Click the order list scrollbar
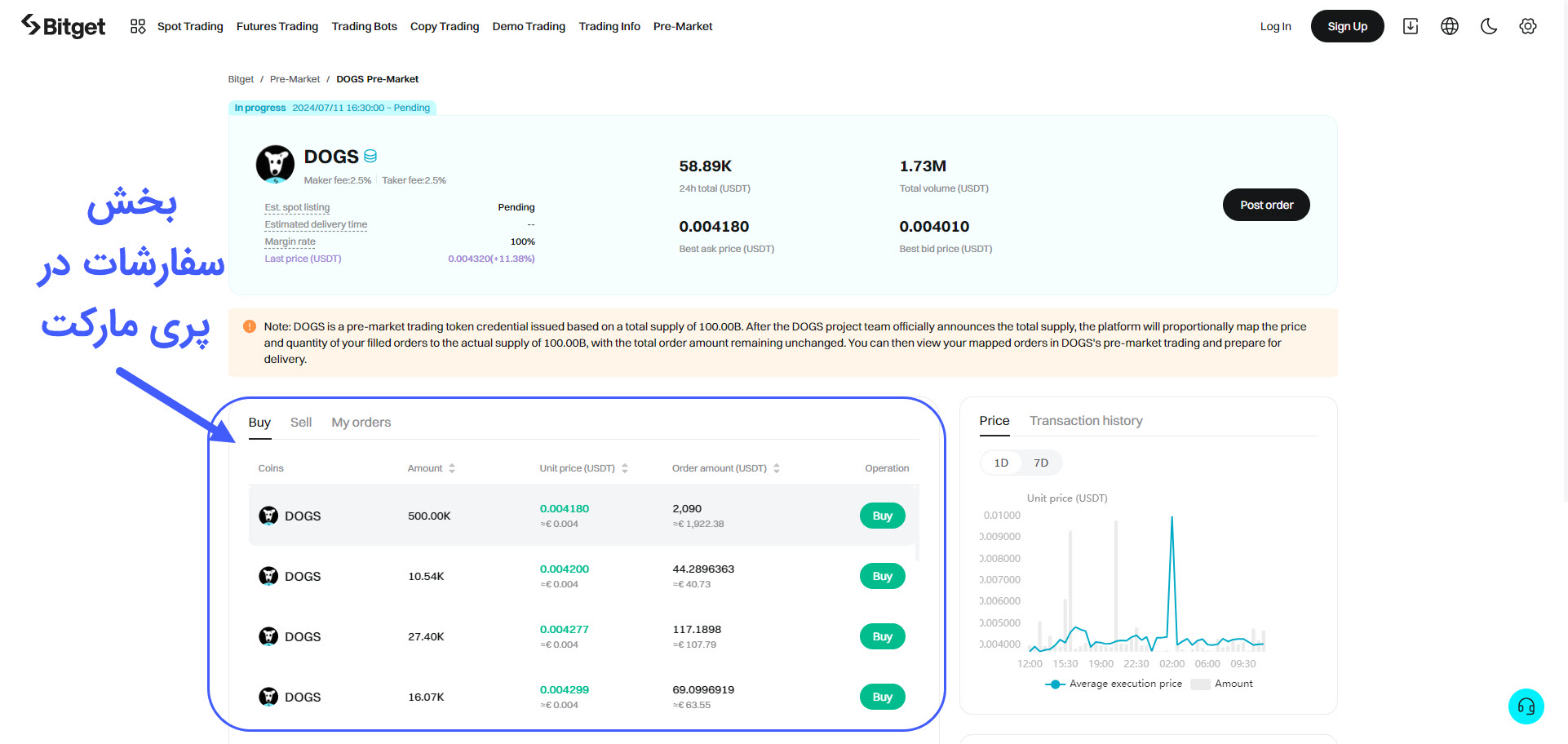Image resolution: width=1568 pixels, height=744 pixels. (918, 524)
